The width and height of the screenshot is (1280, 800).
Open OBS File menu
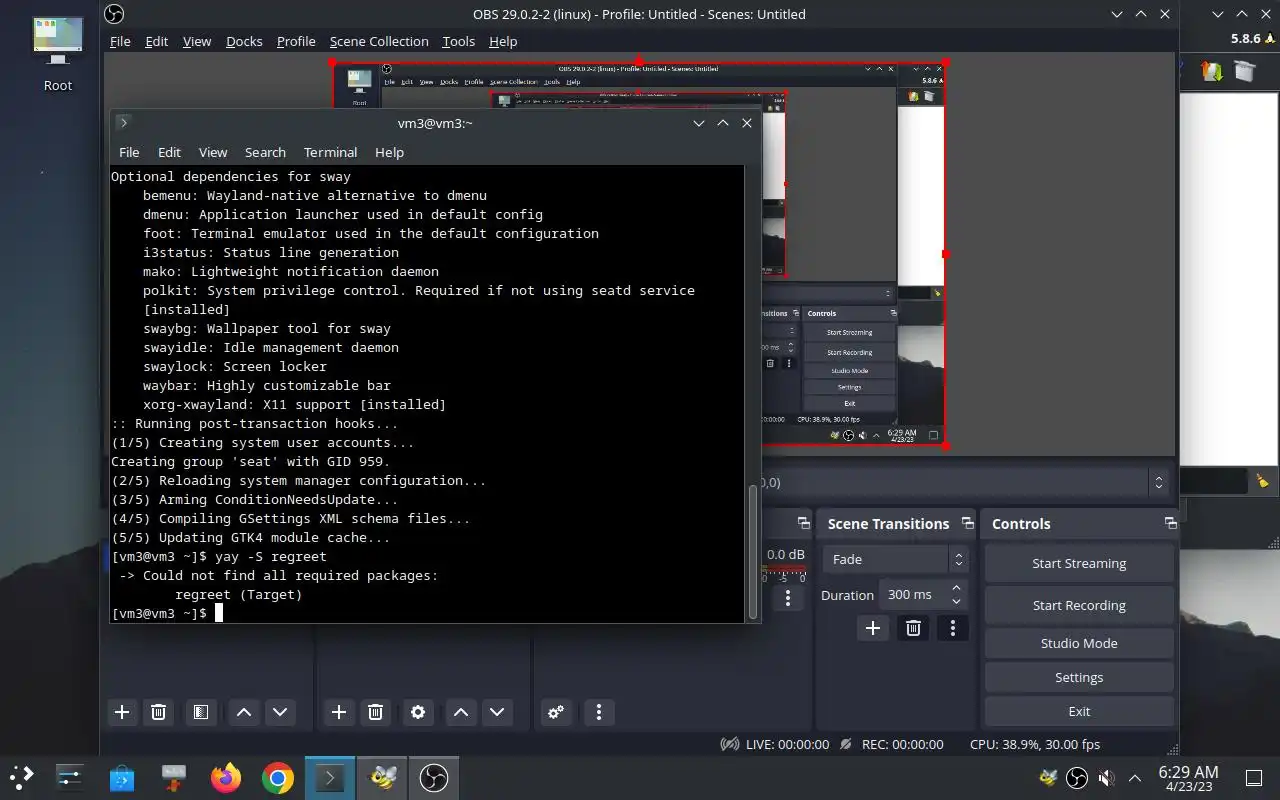point(120,41)
